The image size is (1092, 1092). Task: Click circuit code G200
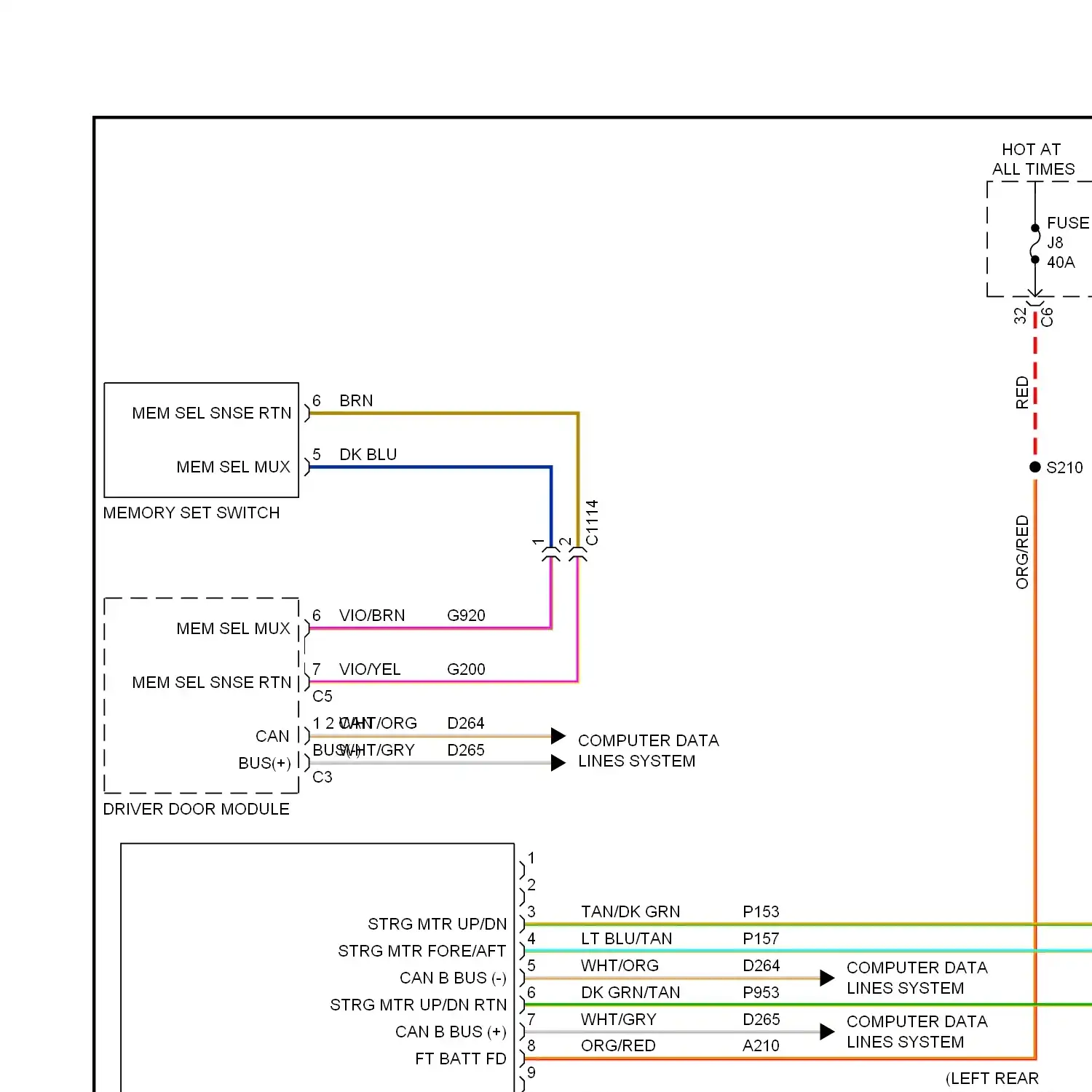[466, 669]
